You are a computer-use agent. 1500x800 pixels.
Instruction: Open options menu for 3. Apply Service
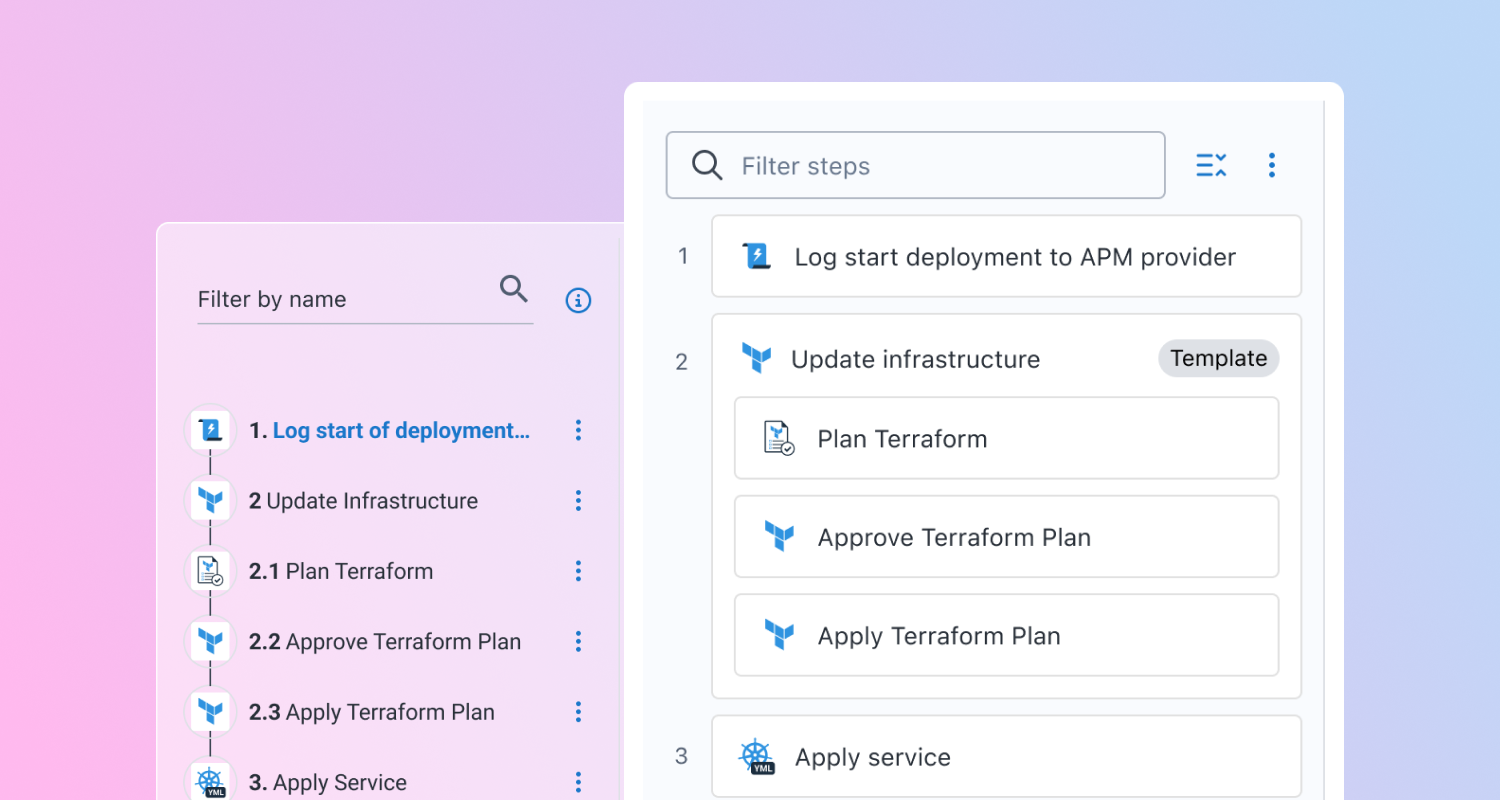(578, 782)
